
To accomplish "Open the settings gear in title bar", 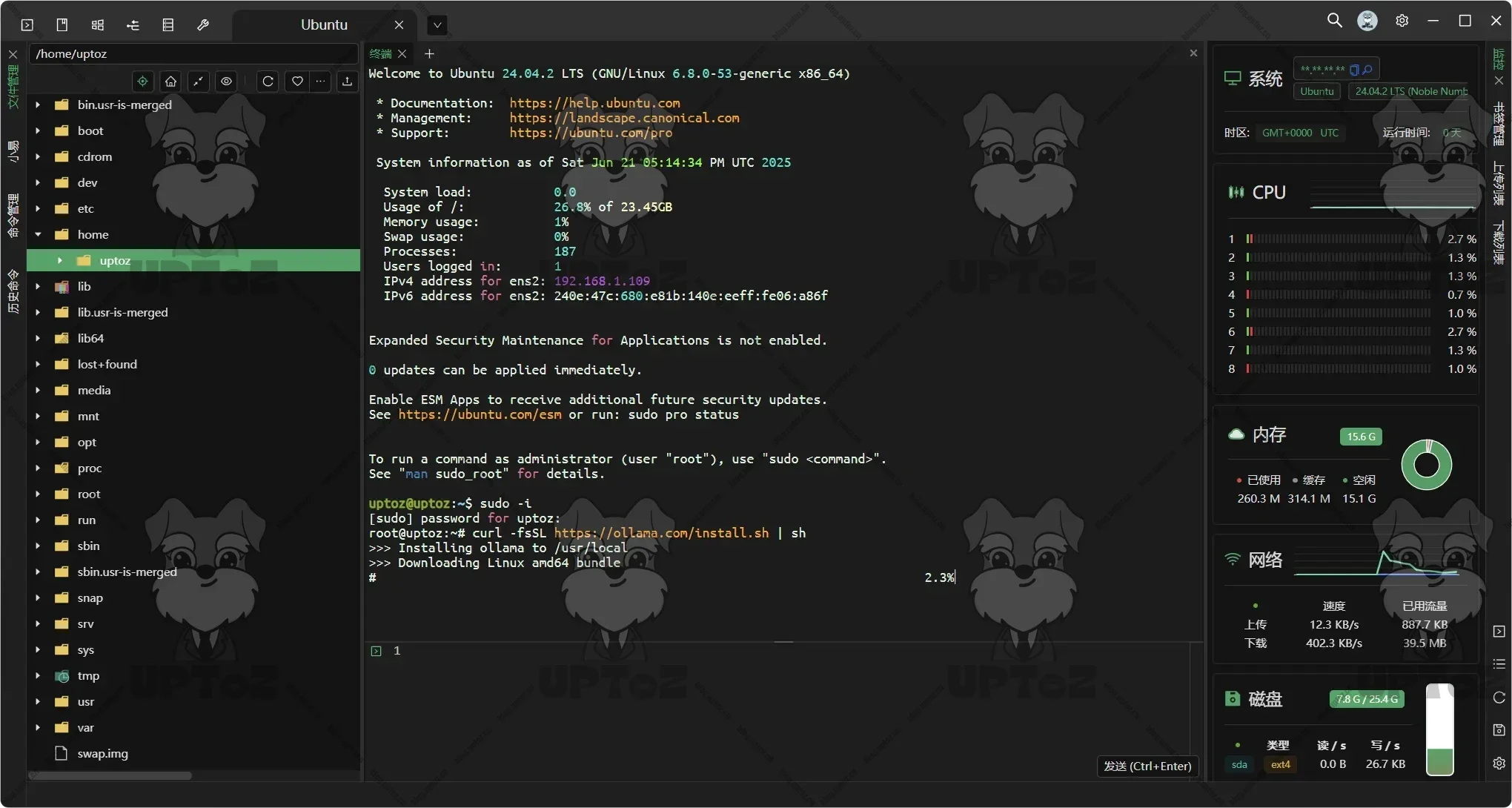I will [x=1402, y=21].
